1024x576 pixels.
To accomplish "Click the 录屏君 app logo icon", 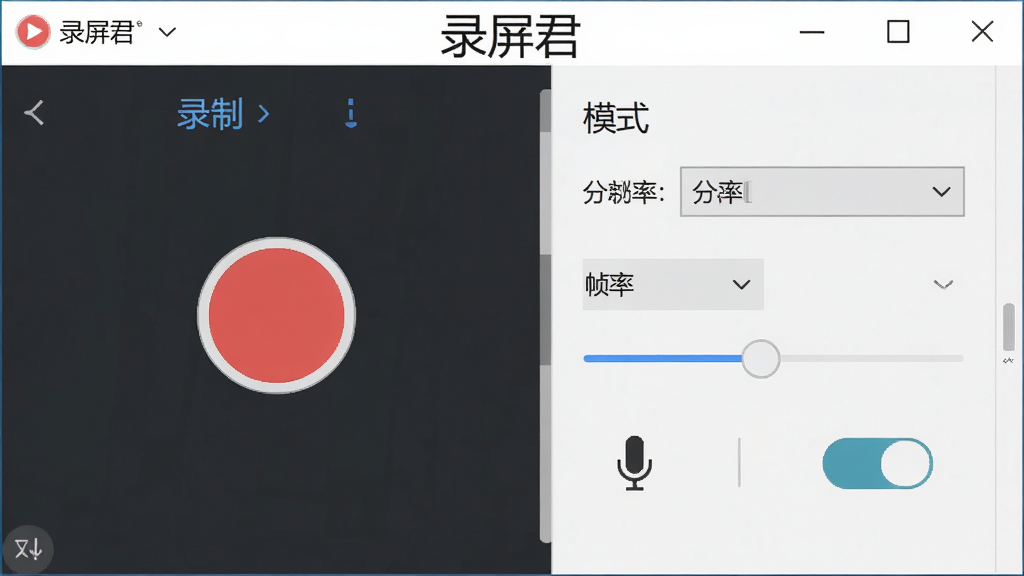I will click(x=33, y=31).
